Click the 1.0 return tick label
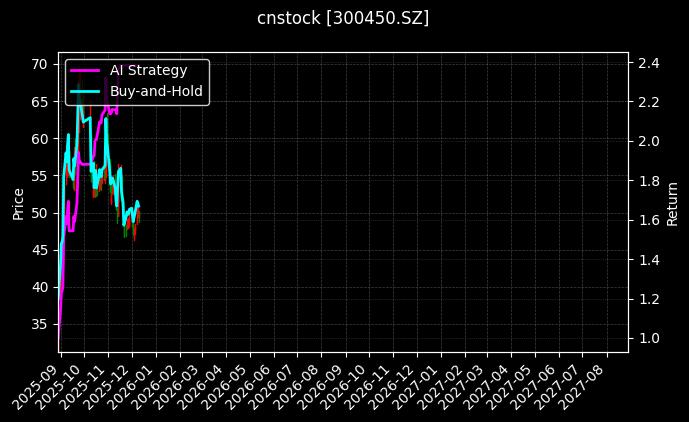 (x=648, y=338)
